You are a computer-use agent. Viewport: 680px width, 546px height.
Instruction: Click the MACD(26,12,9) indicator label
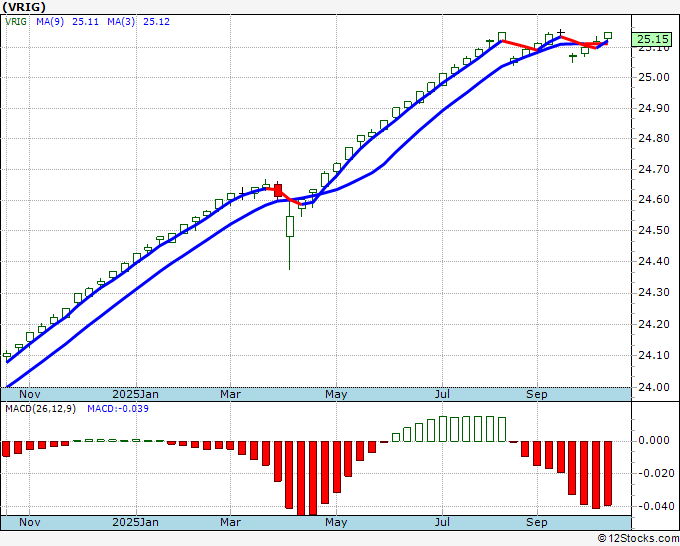click(x=40, y=409)
